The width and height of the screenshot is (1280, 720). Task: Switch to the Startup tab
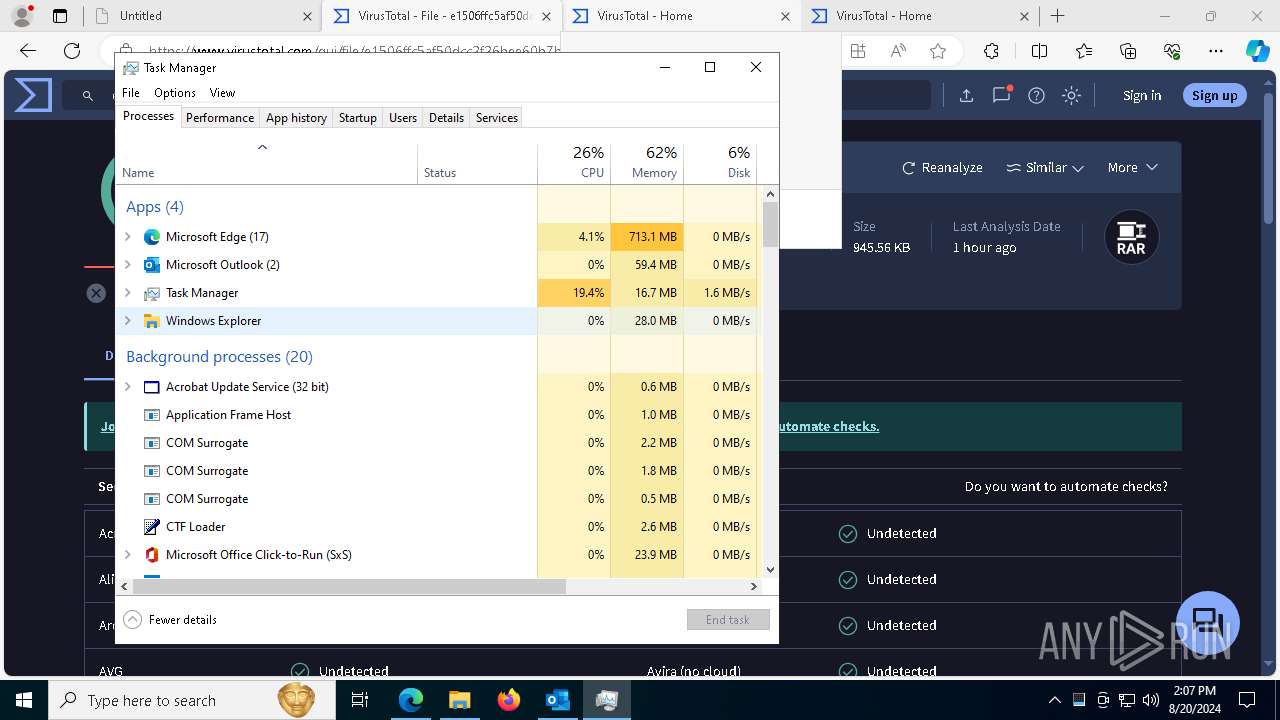point(357,118)
